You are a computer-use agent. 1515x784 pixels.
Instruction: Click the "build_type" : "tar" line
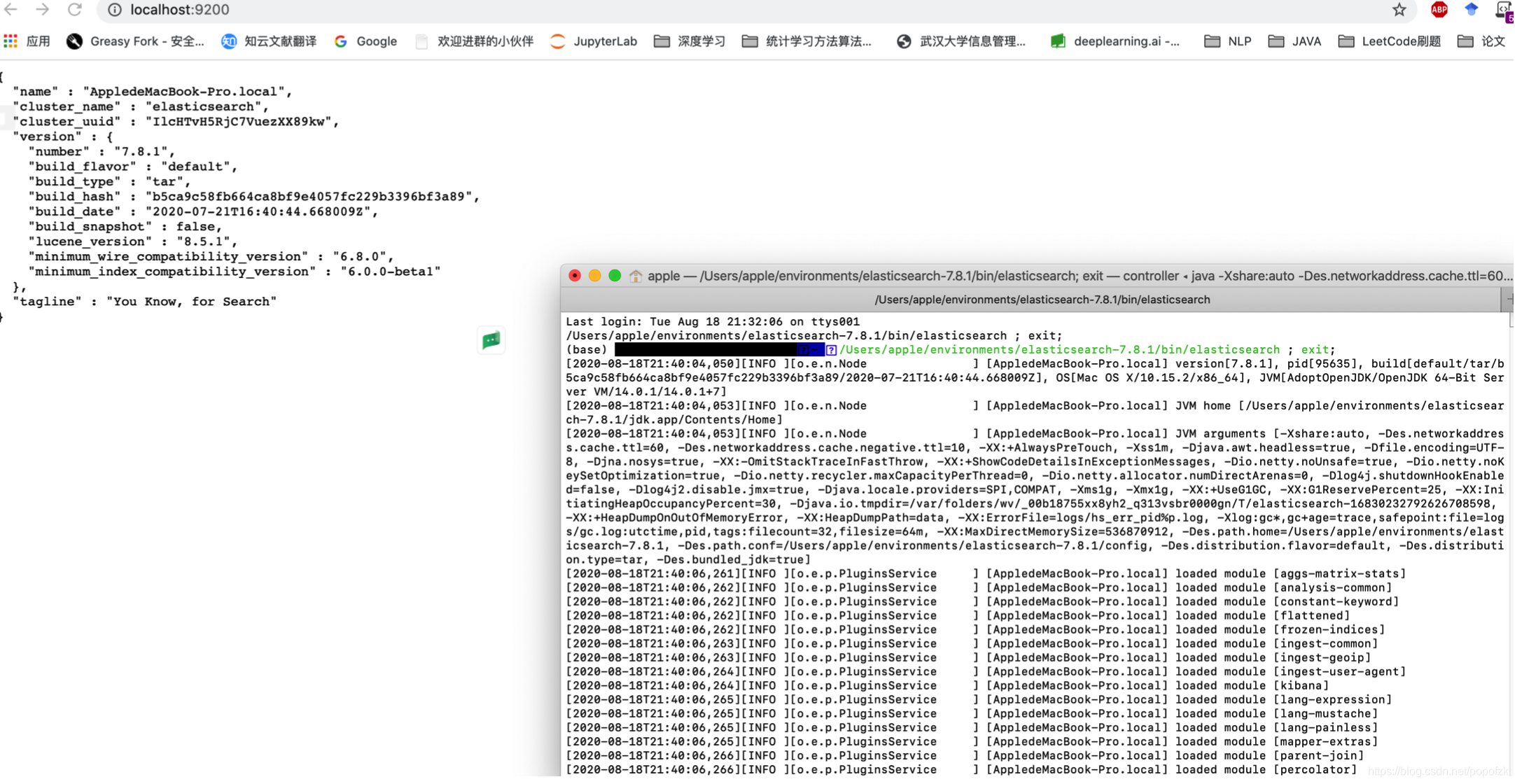(x=110, y=181)
